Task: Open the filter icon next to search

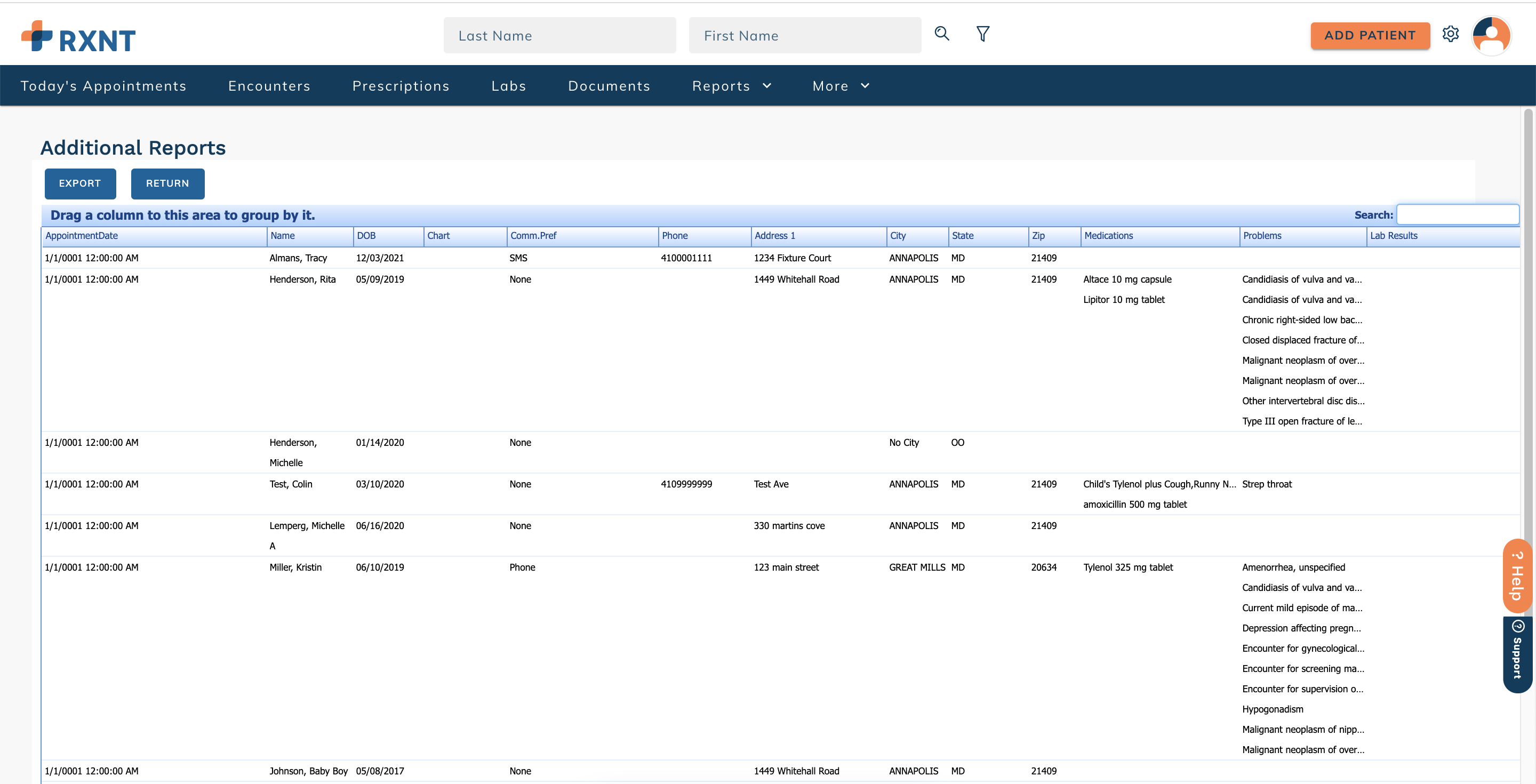Action: pos(982,34)
